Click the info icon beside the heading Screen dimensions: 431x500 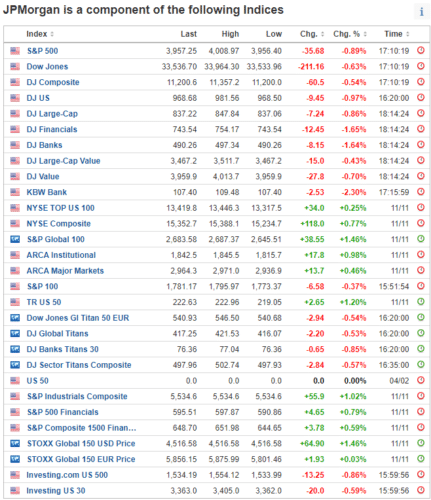pos(421,12)
